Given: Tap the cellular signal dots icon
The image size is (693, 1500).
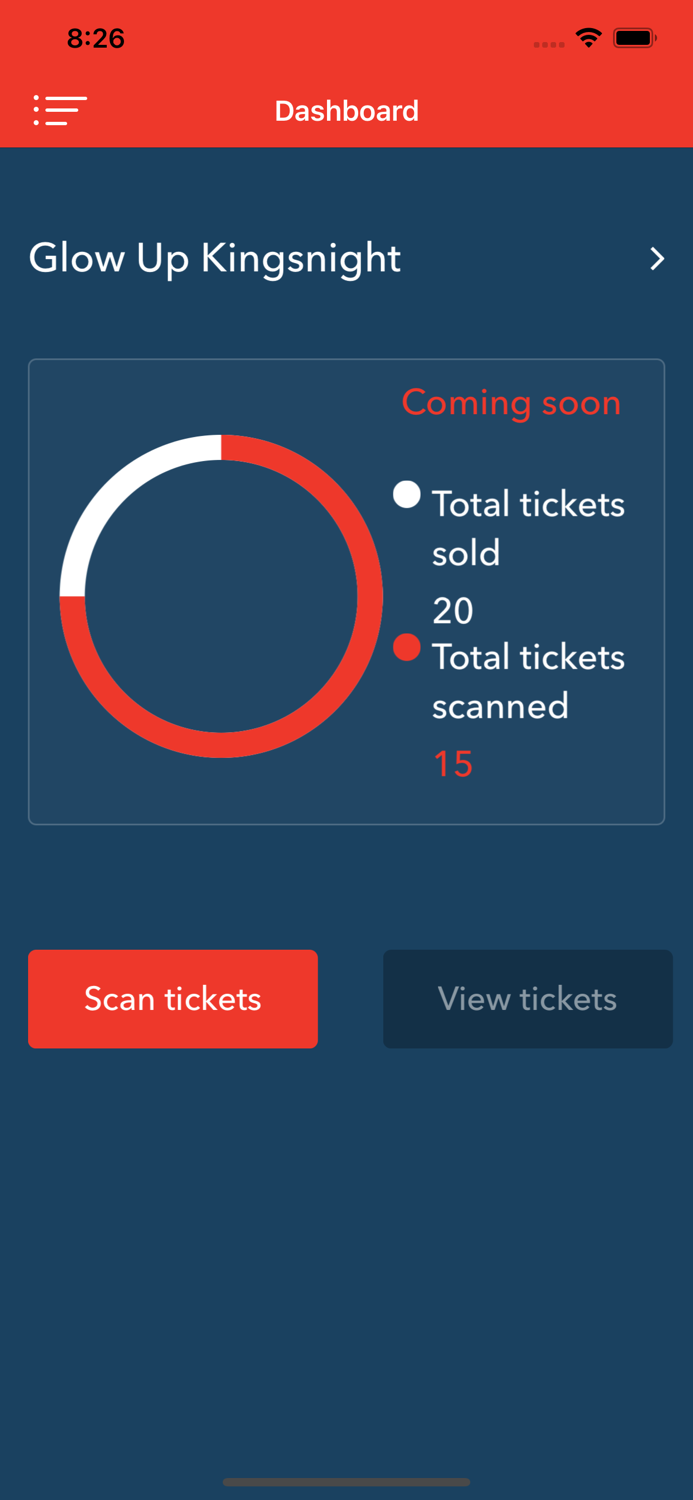Looking at the screenshot, I should tap(548, 44).
